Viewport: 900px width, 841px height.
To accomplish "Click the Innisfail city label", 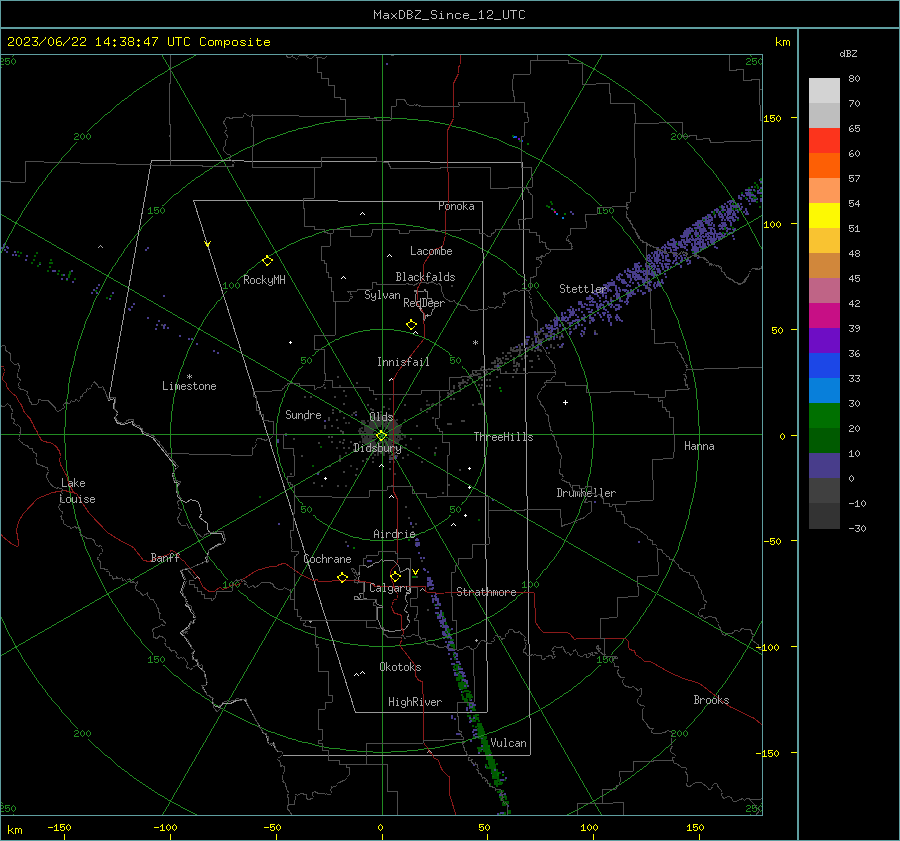I will pos(403,362).
